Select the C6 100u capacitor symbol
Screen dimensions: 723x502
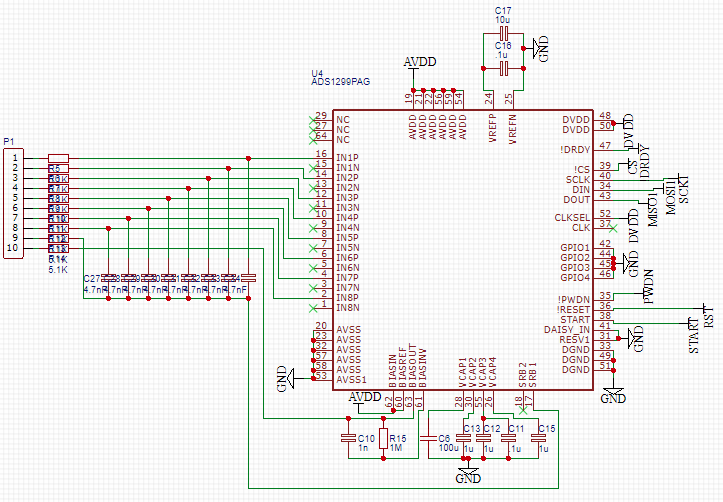click(x=428, y=438)
